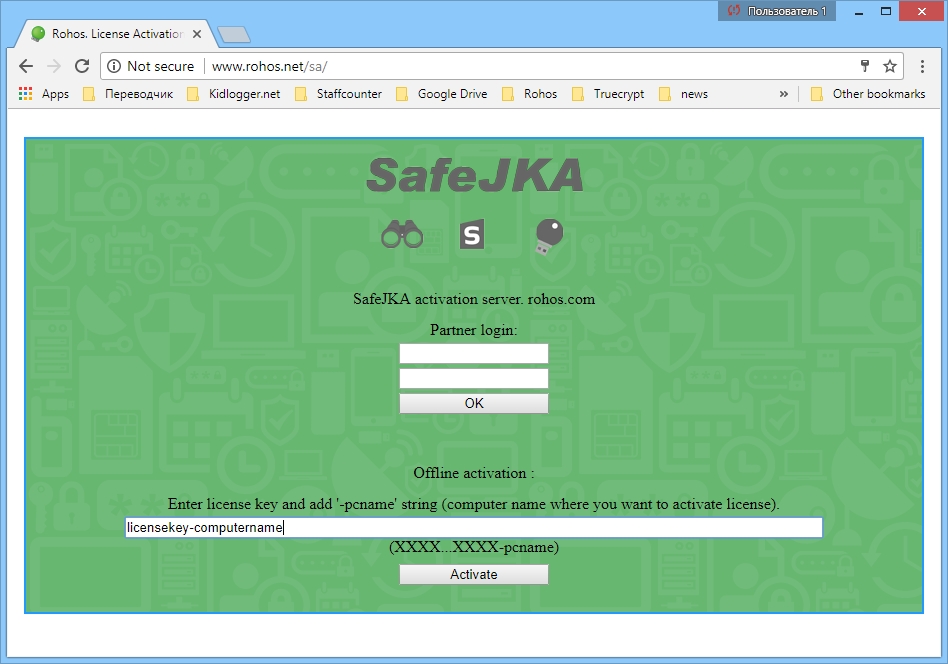Screen dimensions: 948x664
Task: Bookmark this page with the star
Action: [x=890, y=66]
